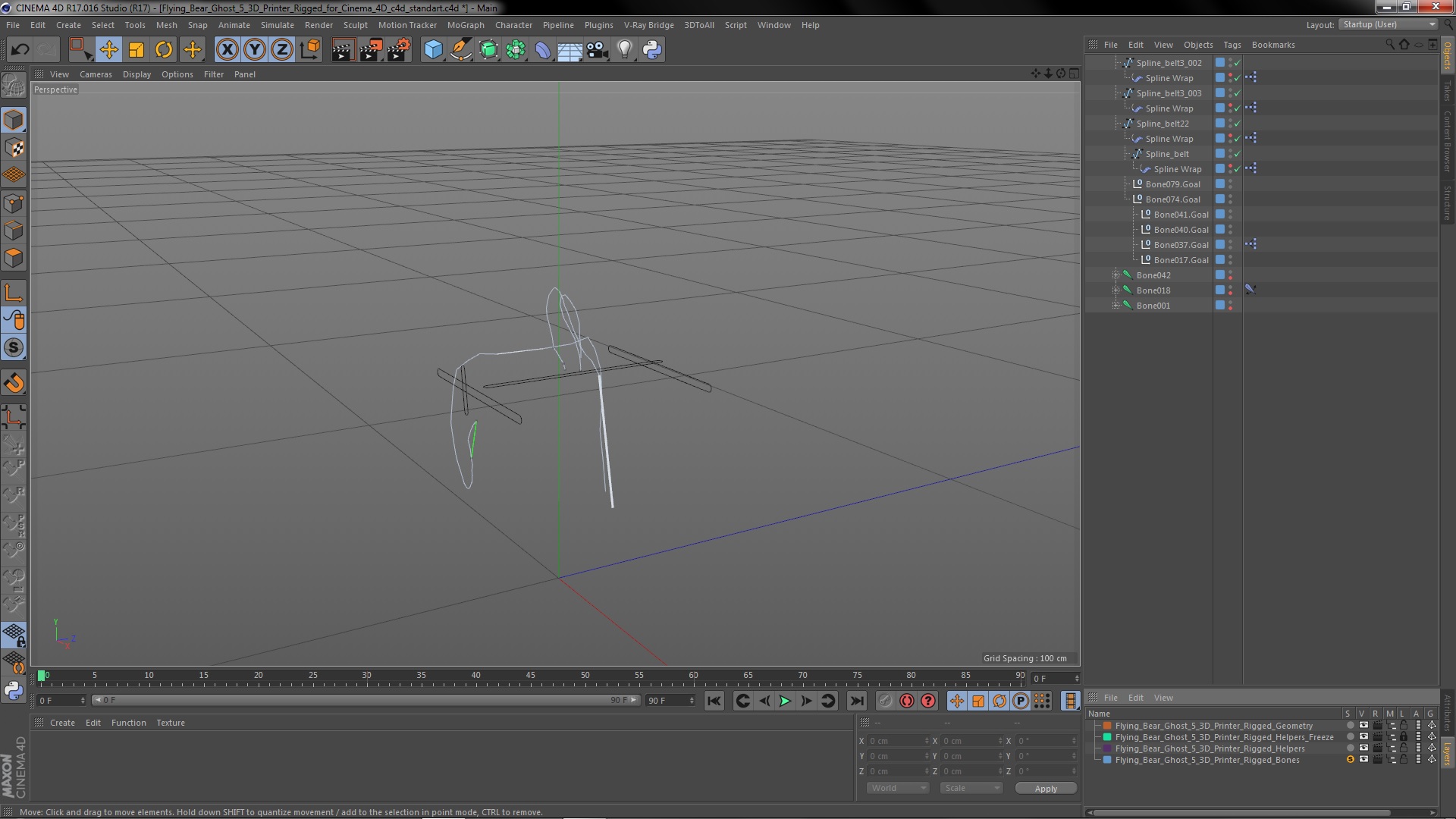Expand the Bone042 hierarchy
The width and height of the screenshot is (1456, 819).
(1116, 275)
